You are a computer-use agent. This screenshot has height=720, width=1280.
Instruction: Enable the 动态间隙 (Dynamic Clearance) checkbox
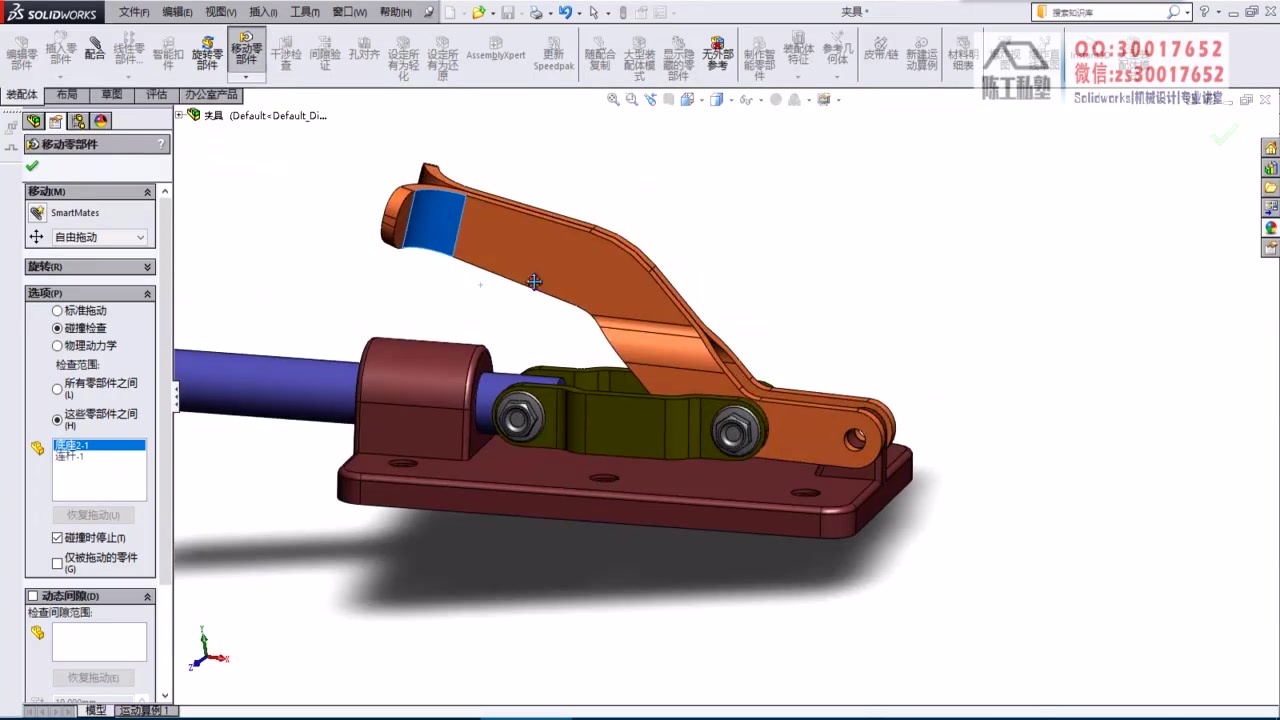coord(33,596)
